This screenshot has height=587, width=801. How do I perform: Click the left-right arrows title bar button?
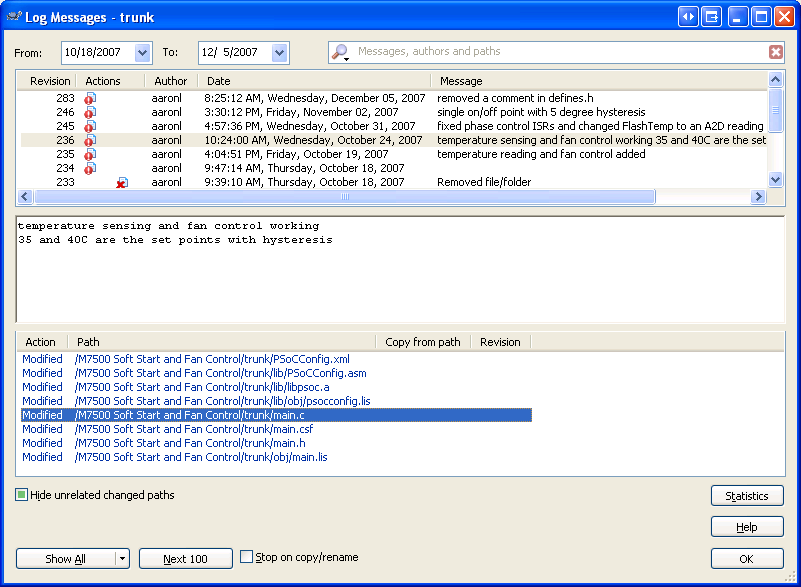click(688, 17)
